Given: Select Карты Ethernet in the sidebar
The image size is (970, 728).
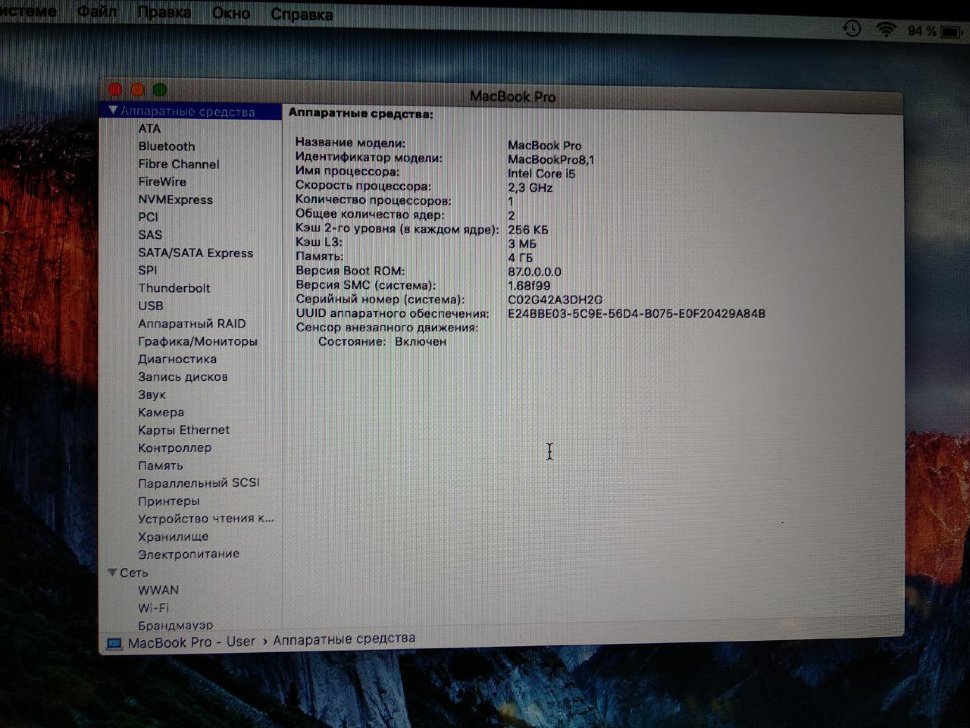Looking at the screenshot, I should (x=184, y=430).
